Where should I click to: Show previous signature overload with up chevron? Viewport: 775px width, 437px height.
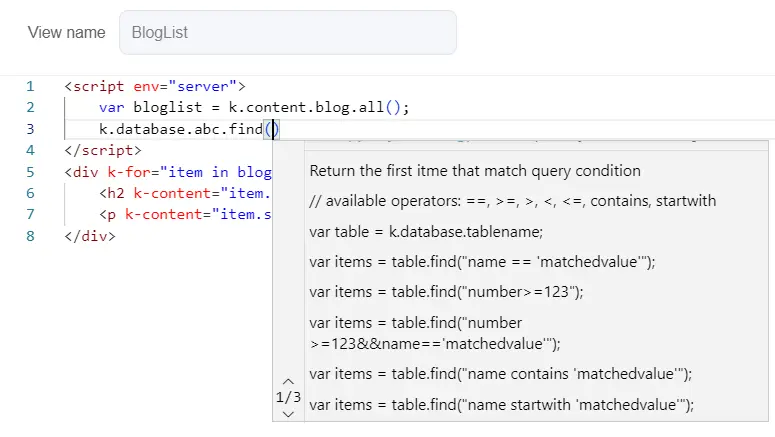tap(288, 381)
